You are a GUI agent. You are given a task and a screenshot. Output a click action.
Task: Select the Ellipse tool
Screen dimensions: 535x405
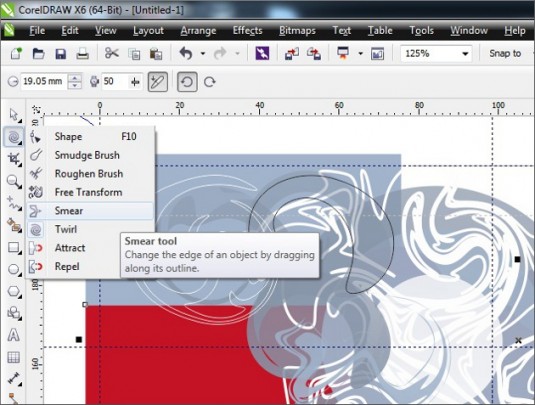click(x=14, y=269)
